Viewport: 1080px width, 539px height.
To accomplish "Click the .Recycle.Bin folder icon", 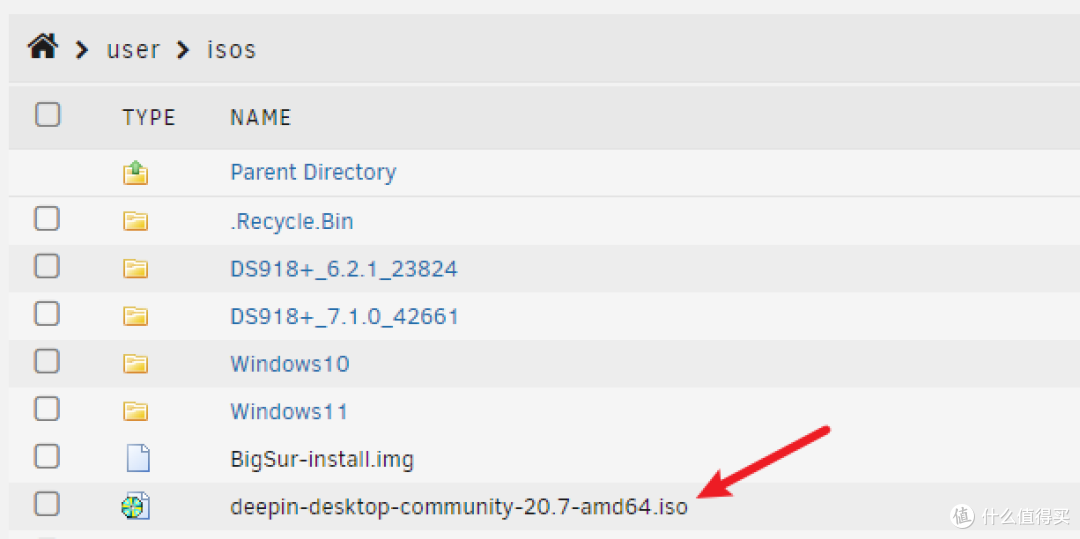I will pos(136,221).
